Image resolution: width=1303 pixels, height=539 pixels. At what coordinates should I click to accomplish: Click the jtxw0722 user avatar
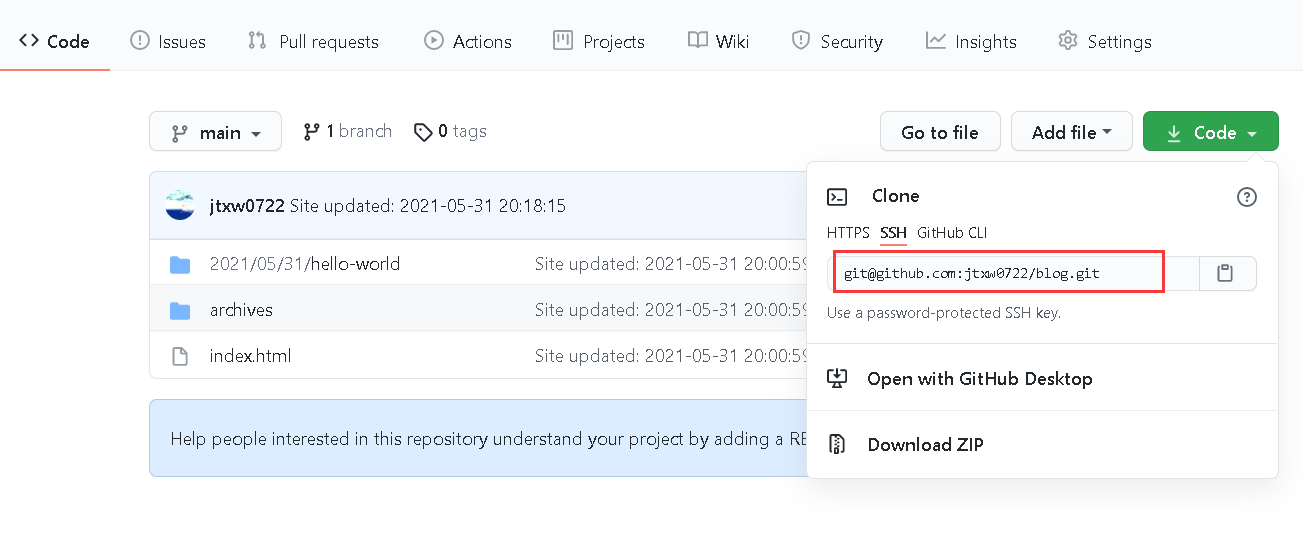point(180,206)
